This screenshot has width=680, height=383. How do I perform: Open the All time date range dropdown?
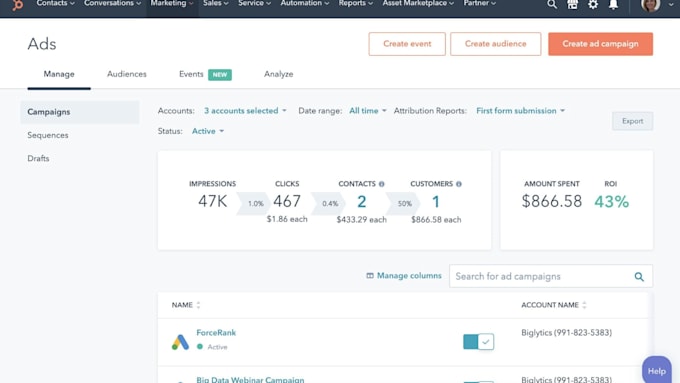(x=367, y=111)
